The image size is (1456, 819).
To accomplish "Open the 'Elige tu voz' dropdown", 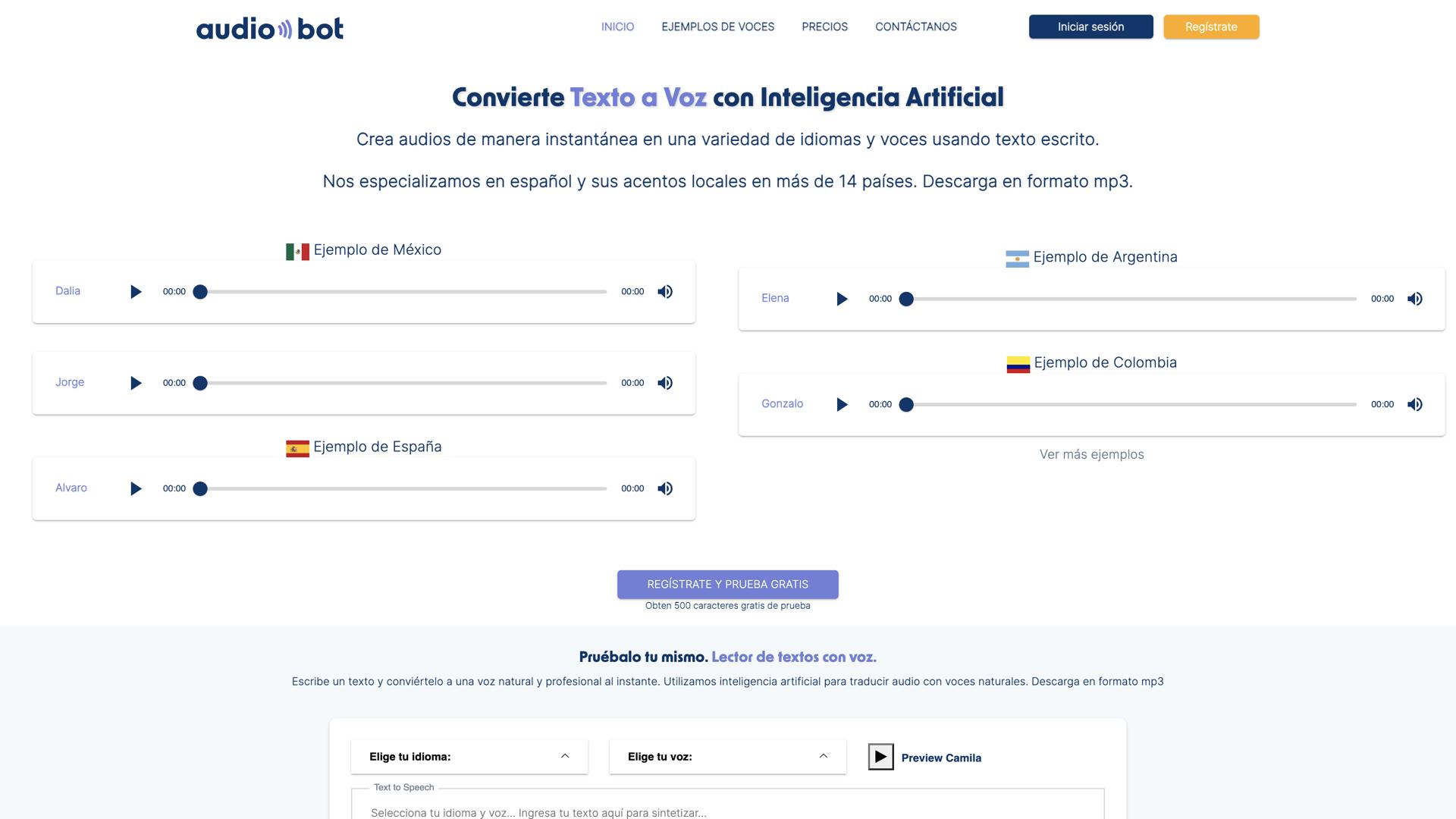I will click(x=726, y=756).
